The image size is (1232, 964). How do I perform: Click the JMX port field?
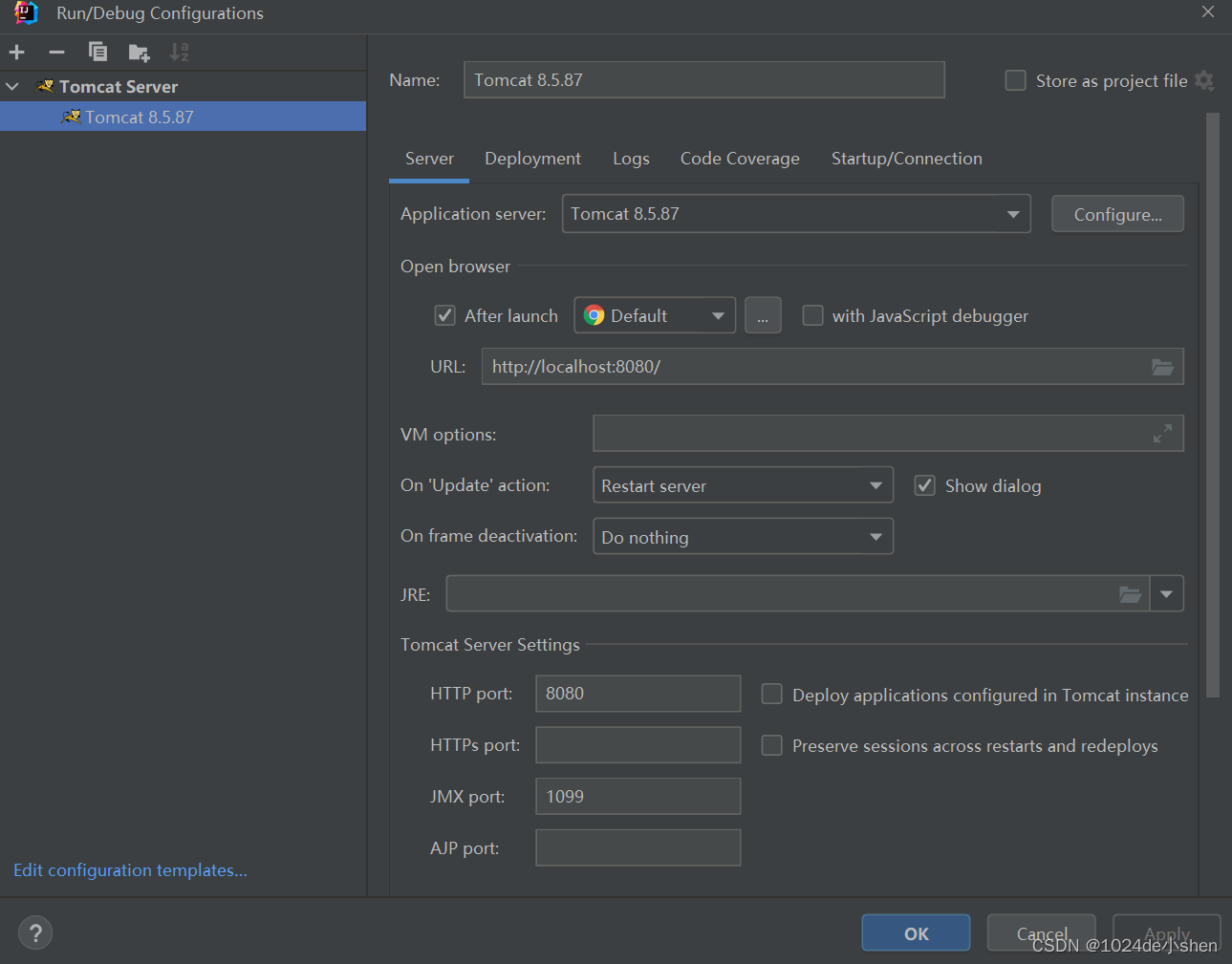638,797
